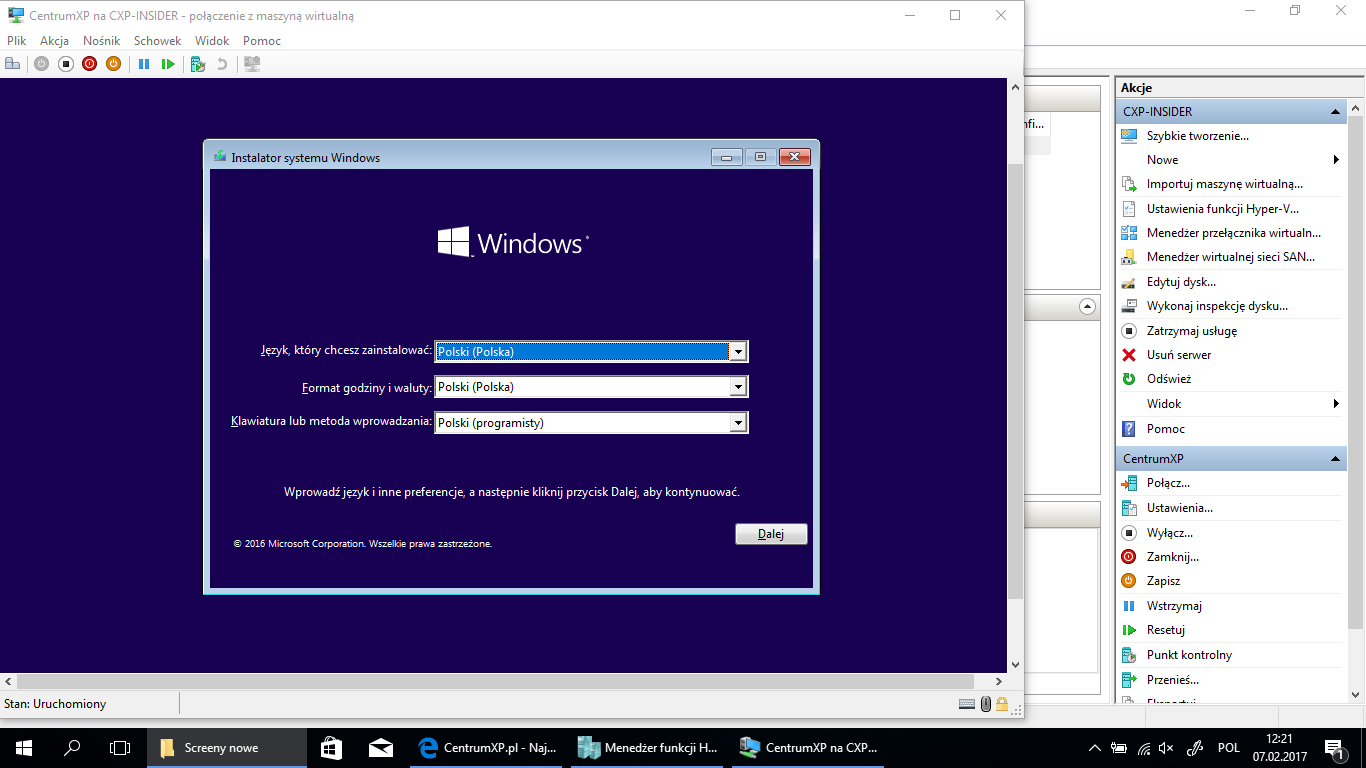This screenshot has height=768, width=1366.
Task: Open the Schowek menu
Action: [x=158, y=41]
